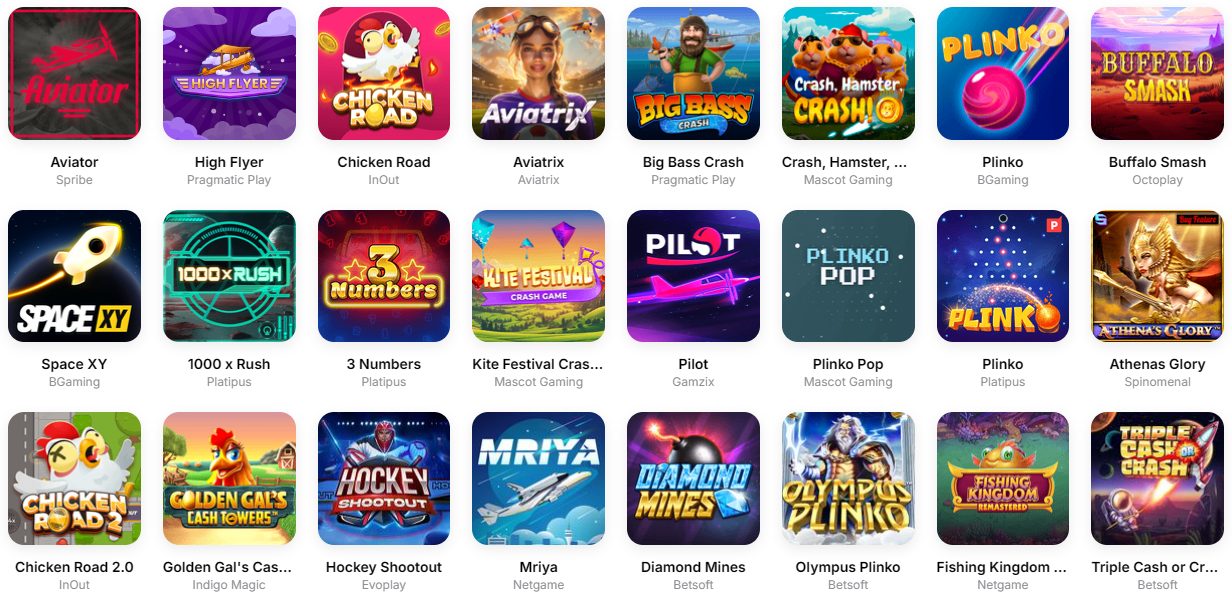Open the Space XY rocket icon
The height and width of the screenshot is (609, 1232).
74,276
